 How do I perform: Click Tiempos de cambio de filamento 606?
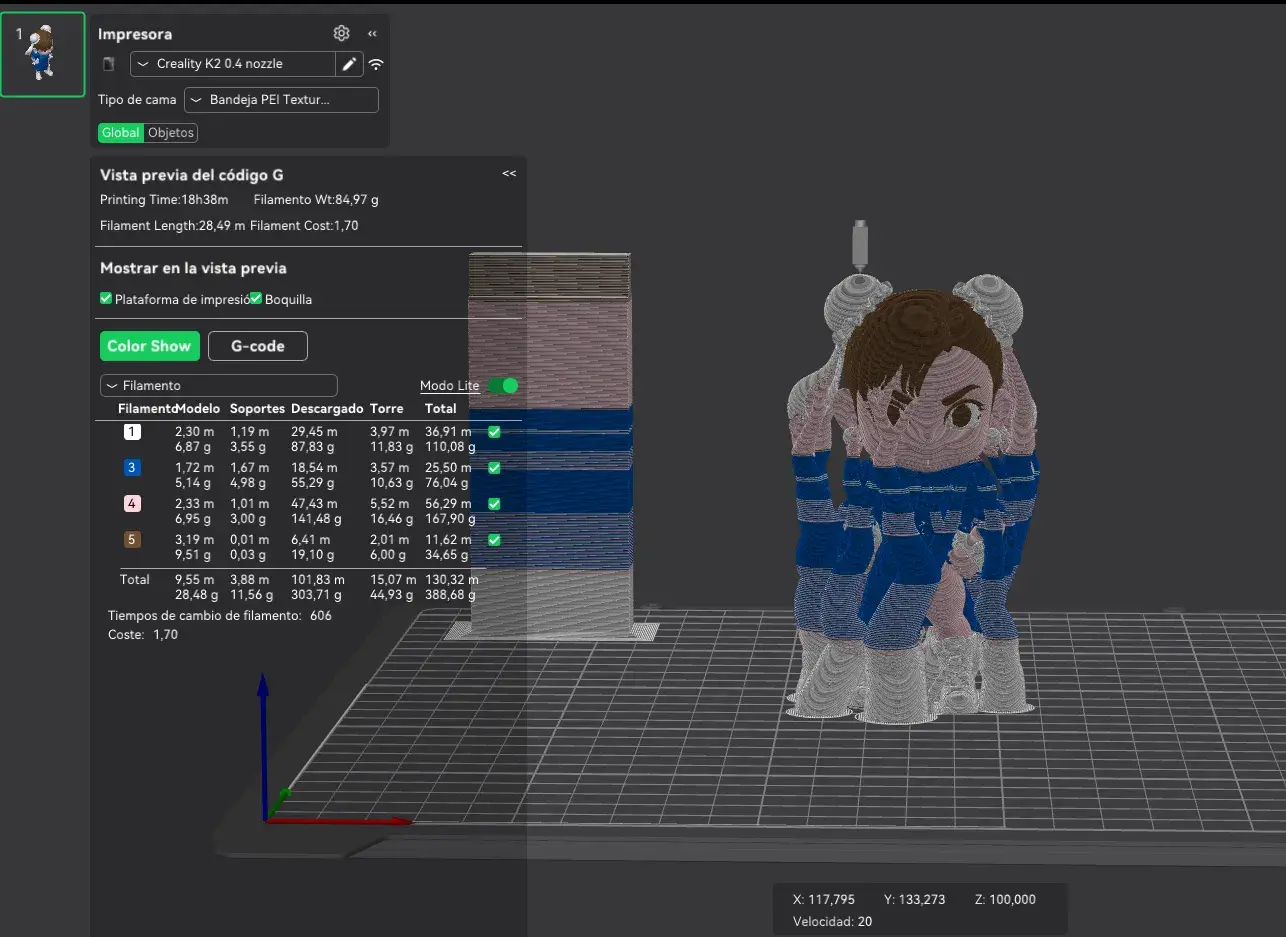pyautogui.click(x=220, y=616)
